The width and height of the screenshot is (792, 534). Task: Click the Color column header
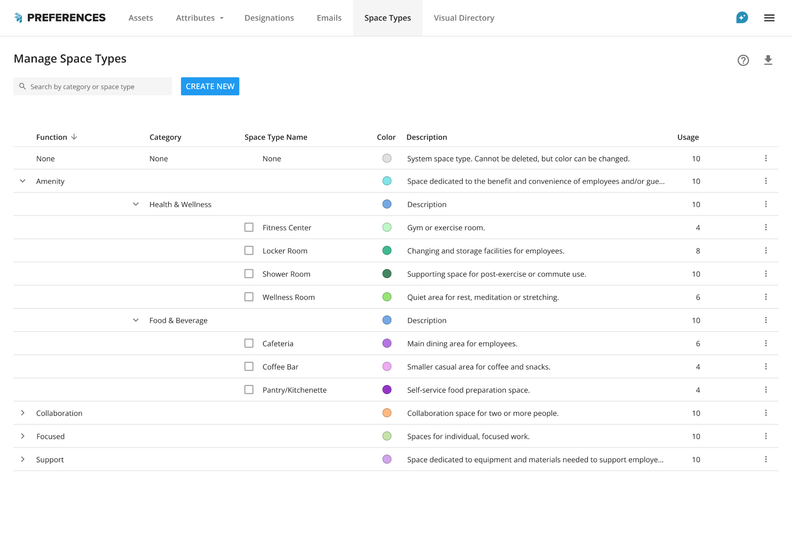tap(386, 137)
